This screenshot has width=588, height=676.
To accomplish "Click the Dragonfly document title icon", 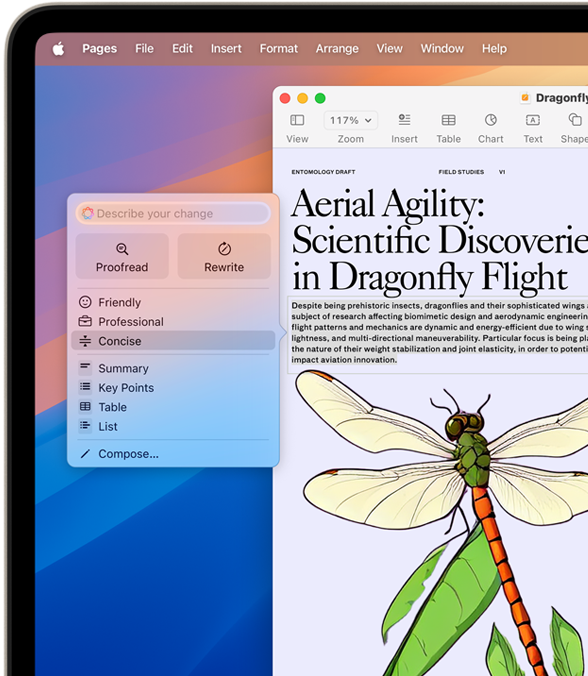I will click(x=525, y=98).
